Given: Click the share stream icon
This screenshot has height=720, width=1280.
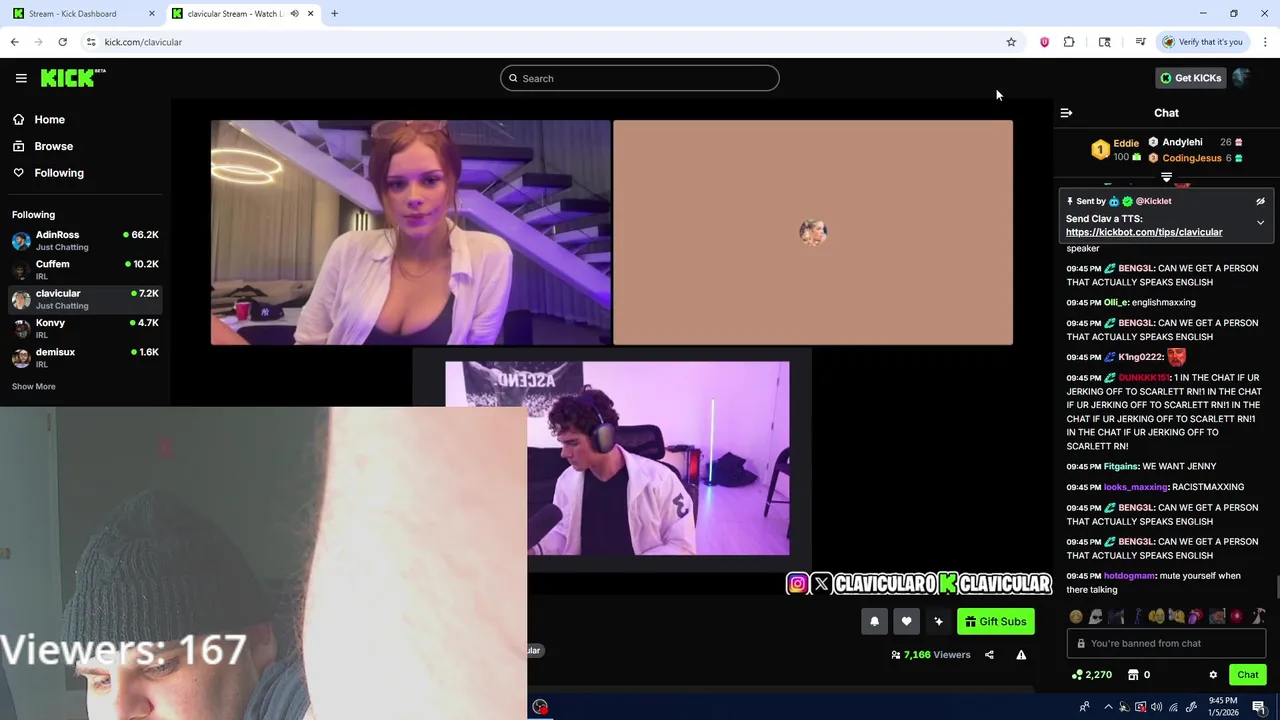Looking at the screenshot, I should click(x=989, y=655).
